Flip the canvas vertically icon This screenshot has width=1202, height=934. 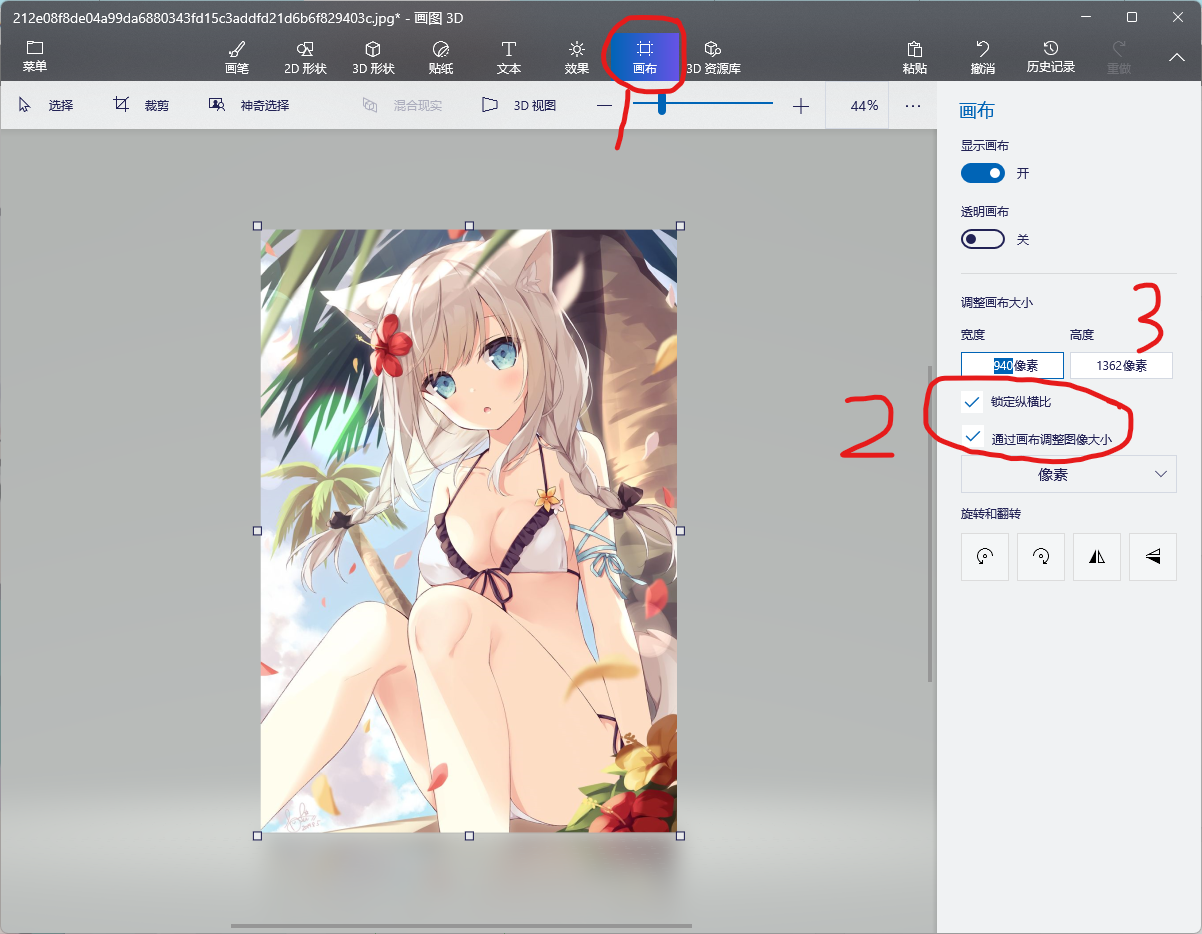click(x=1153, y=557)
